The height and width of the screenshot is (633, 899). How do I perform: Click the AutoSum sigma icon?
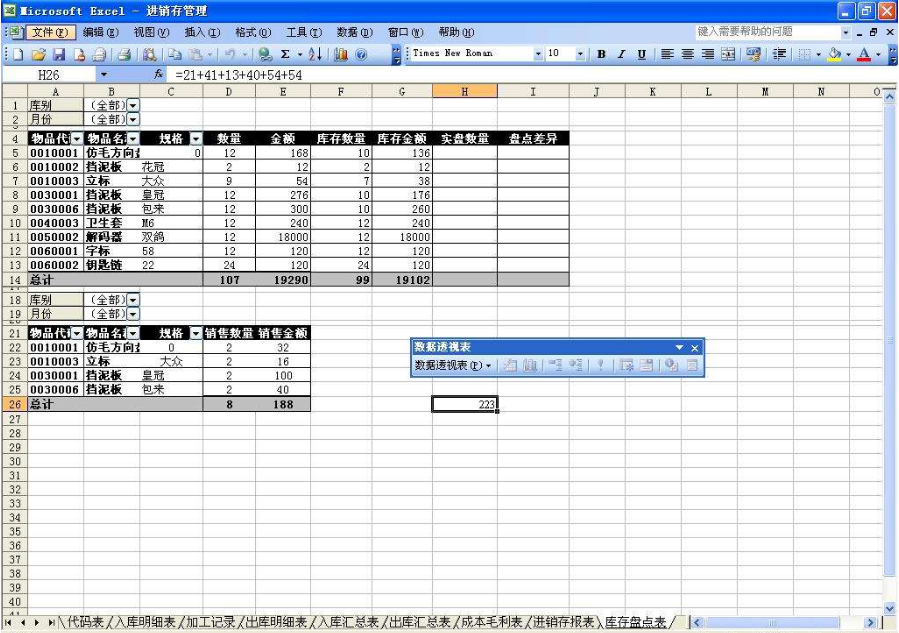click(285, 54)
